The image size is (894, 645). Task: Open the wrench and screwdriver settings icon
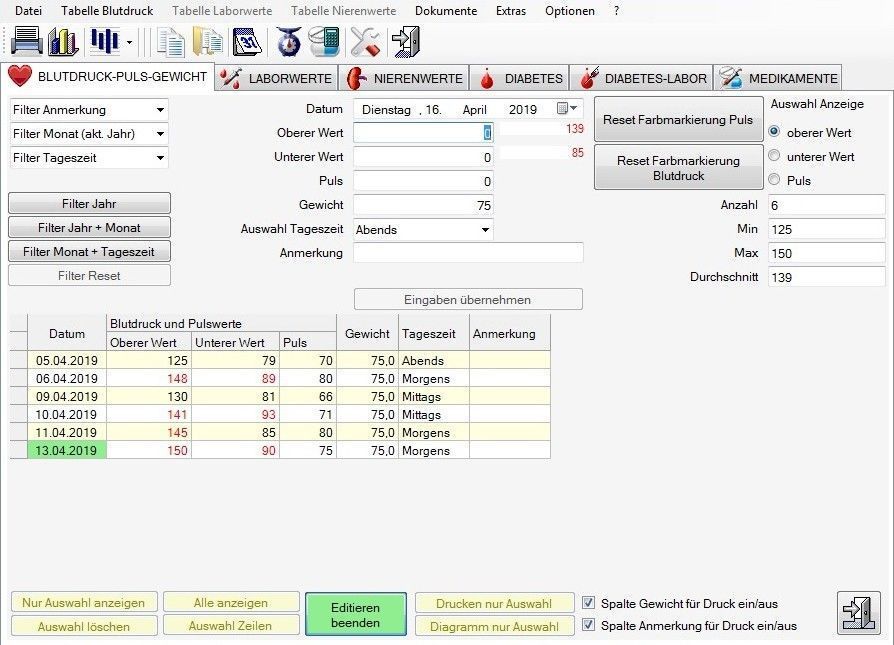click(364, 42)
